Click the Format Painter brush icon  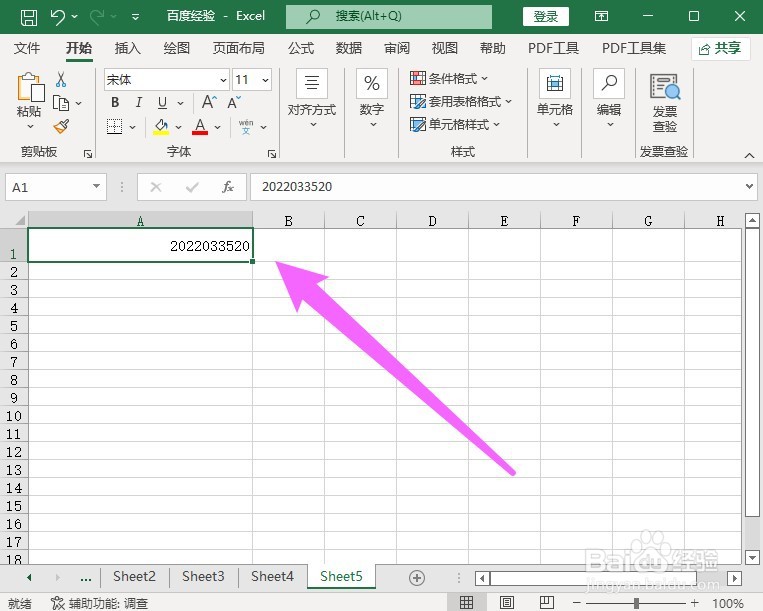(x=61, y=126)
